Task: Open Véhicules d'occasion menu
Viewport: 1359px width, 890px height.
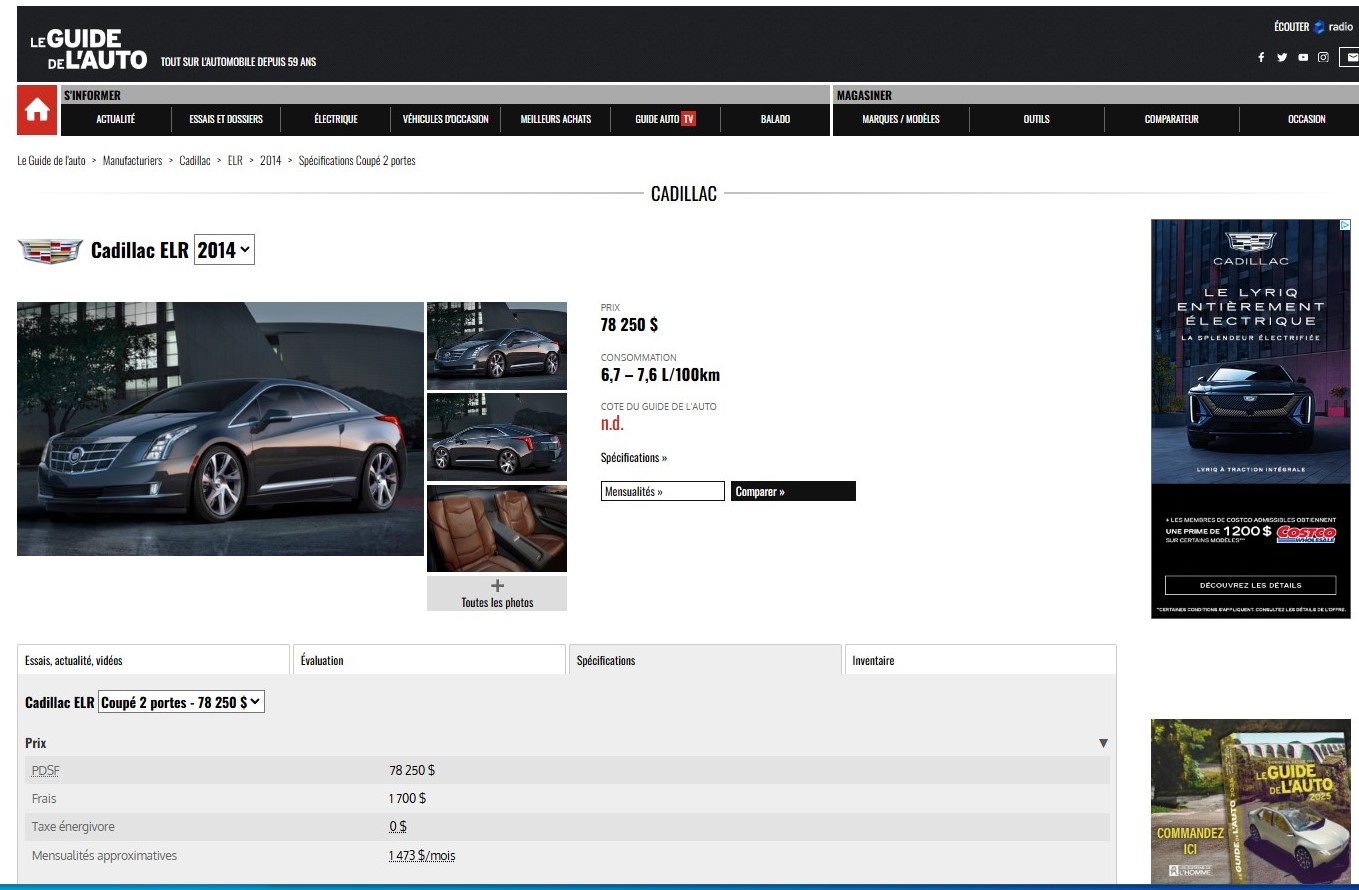Action: 446,119
